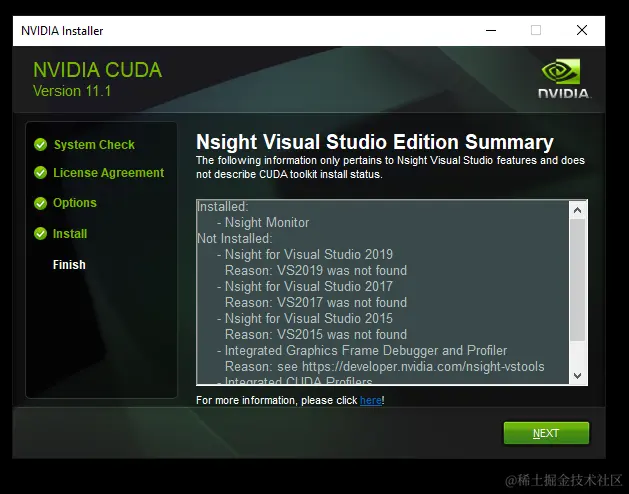Click 'Reason: VS2015 was not found' line
The image size is (629, 494).
point(316,335)
